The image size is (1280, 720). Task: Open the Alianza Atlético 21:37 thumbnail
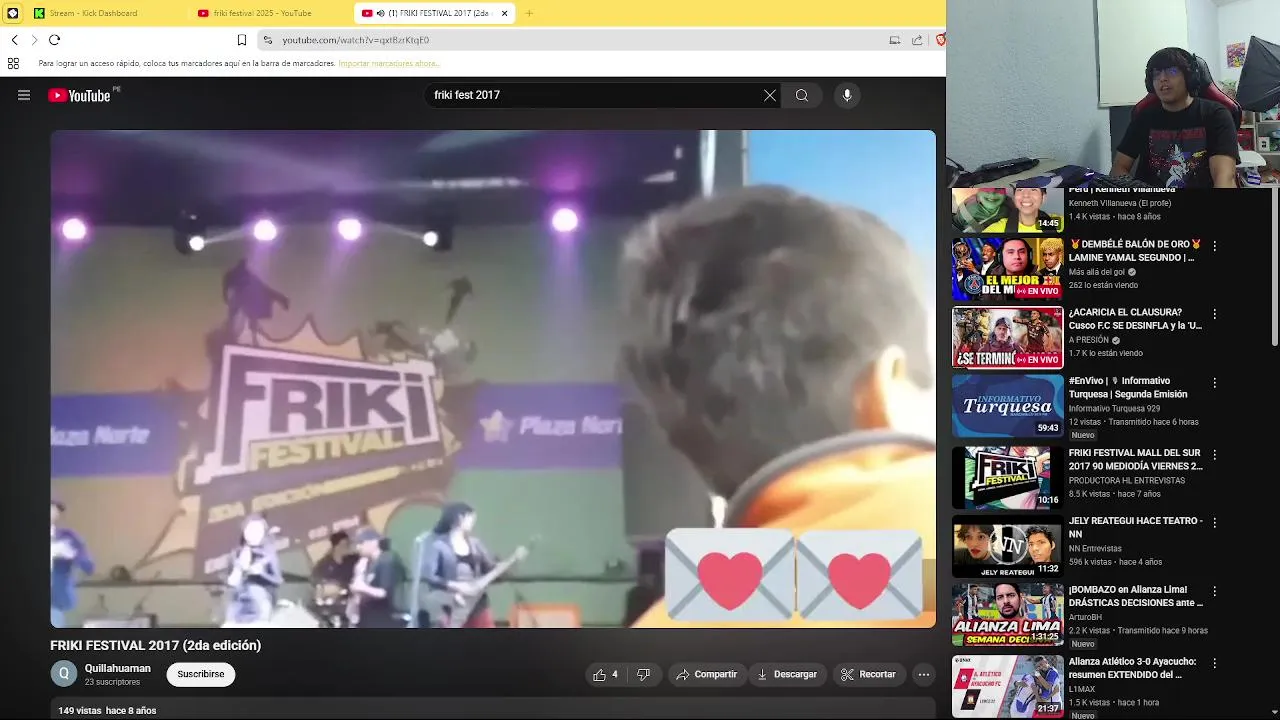point(1007,686)
